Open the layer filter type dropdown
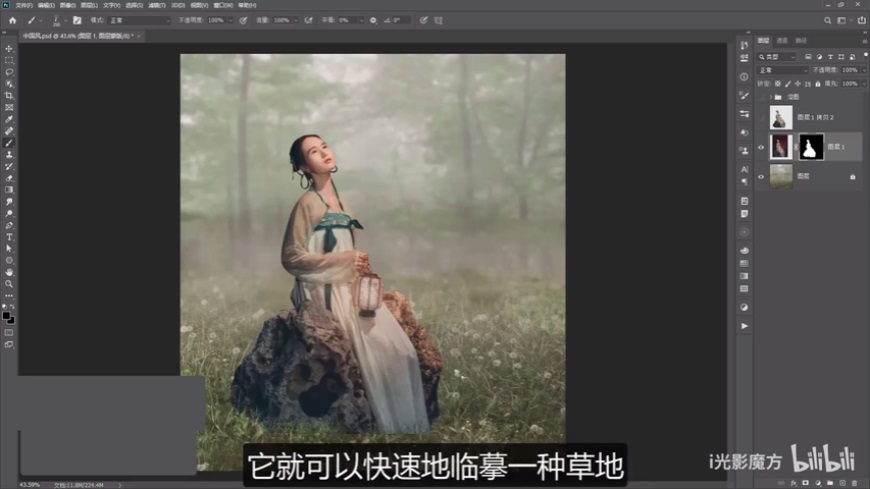Viewport: 870px width, 489px height. 777,57
